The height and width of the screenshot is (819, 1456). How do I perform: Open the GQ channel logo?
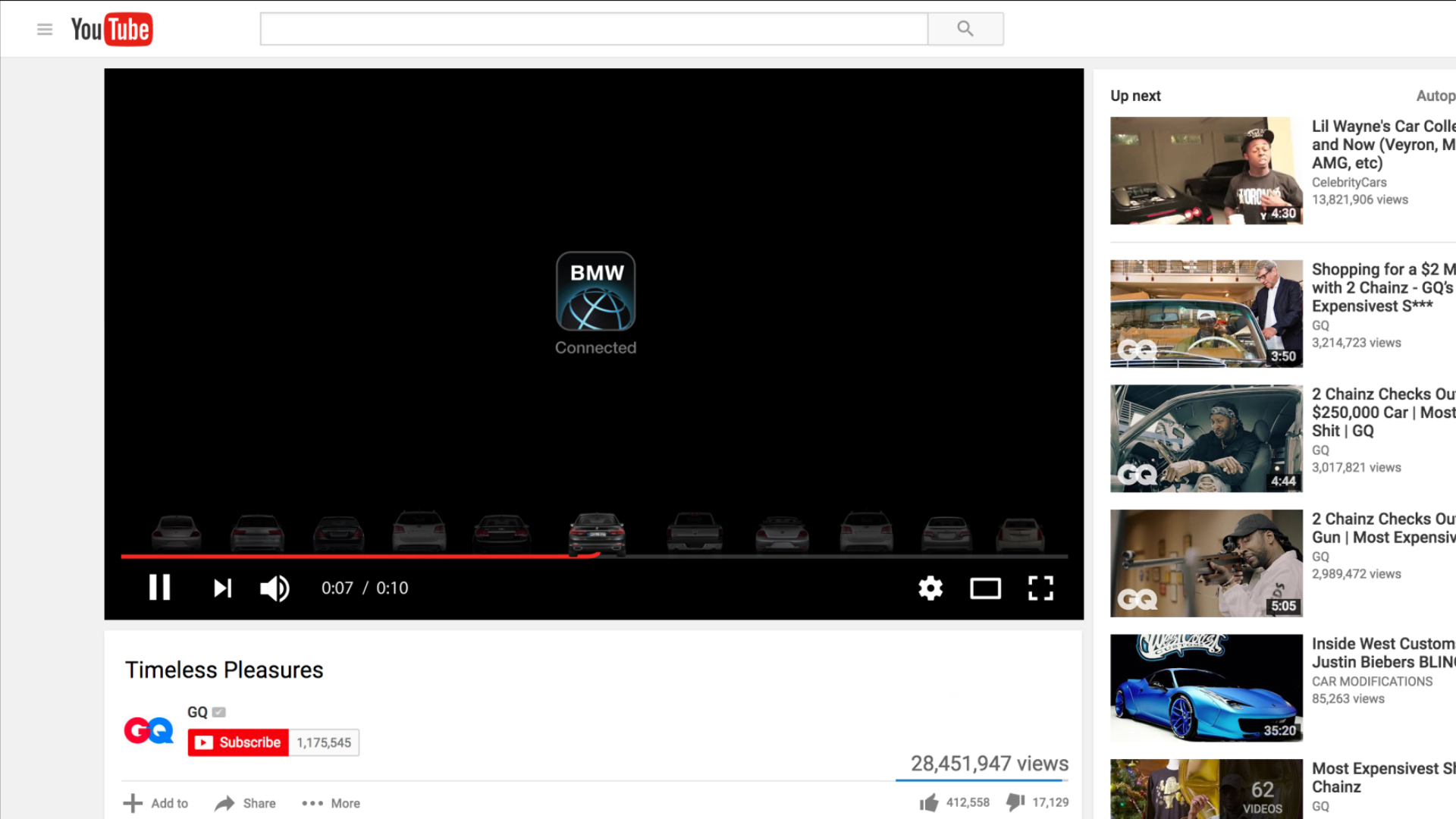click(x=149, y=730)
